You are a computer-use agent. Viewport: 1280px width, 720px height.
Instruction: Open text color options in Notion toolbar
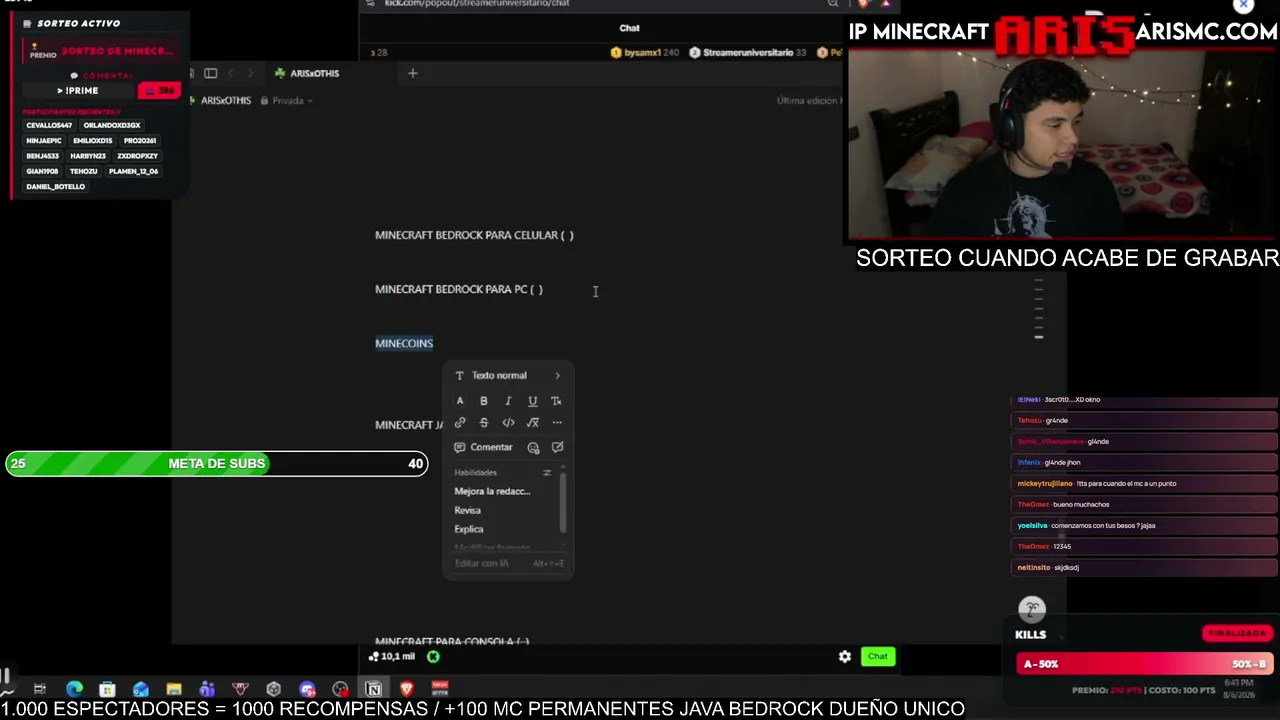click(x=460, y=401)
